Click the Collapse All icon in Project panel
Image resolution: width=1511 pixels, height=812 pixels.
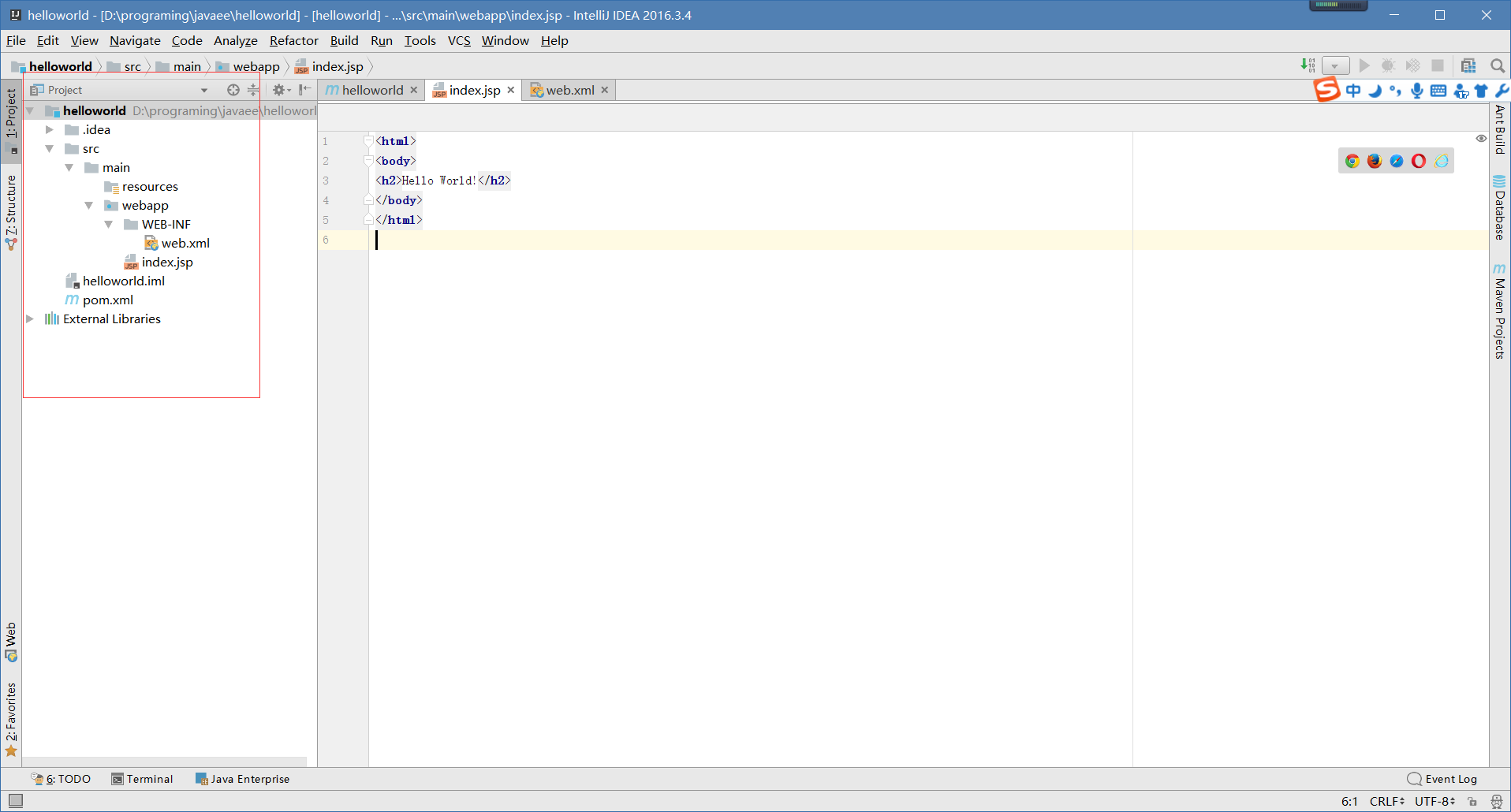point(253,90)
